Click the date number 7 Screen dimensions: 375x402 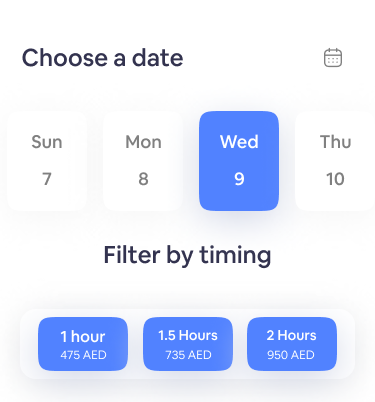pyautogui.click(x=47, y=179)
